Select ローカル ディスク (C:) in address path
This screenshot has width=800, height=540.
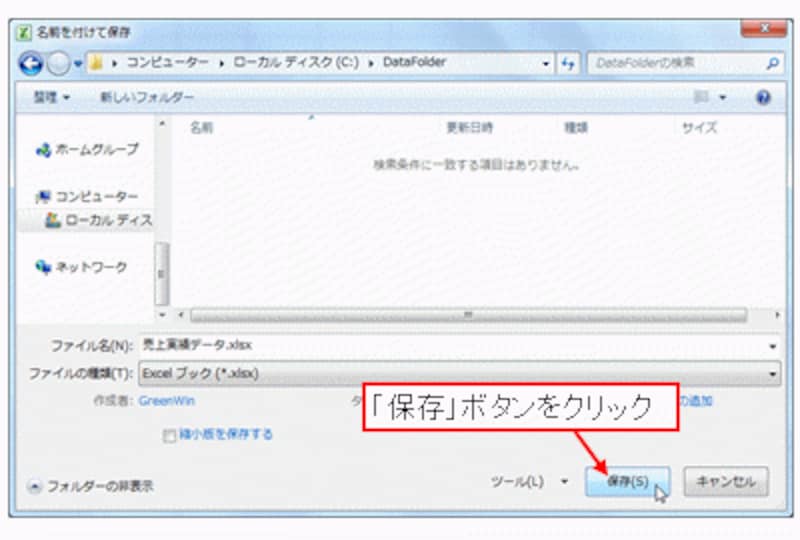coord(296,63)
